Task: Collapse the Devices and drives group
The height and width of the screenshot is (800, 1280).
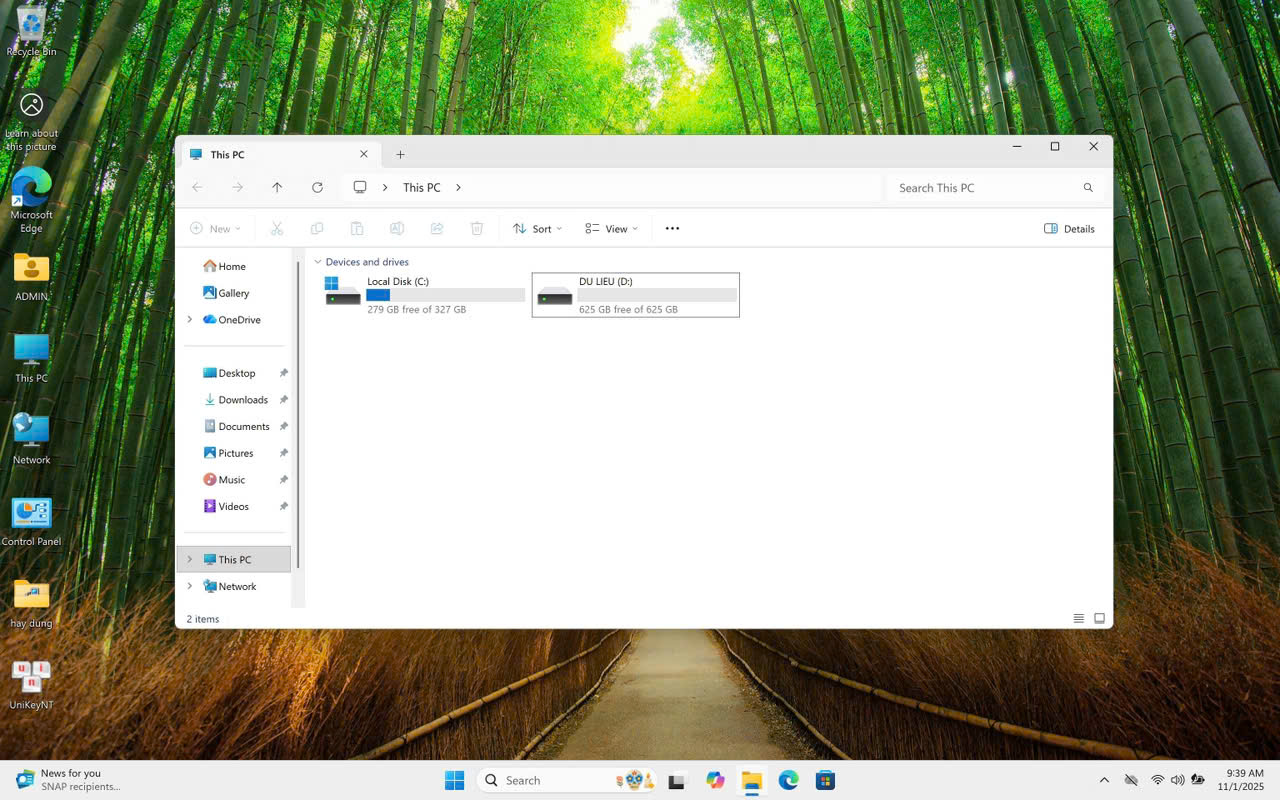Action: point(318,262)
